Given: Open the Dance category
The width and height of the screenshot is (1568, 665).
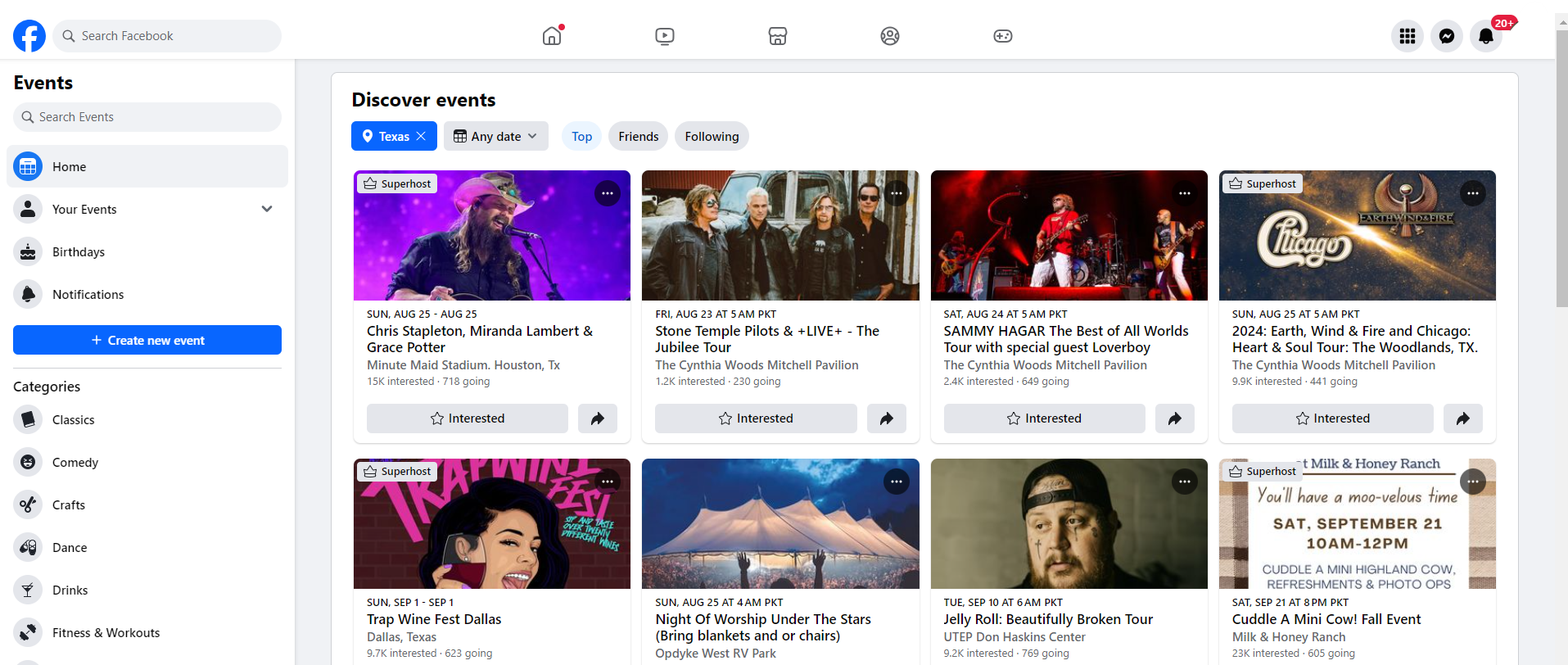Looking at the screenshot, I should [x=147, y=547].
